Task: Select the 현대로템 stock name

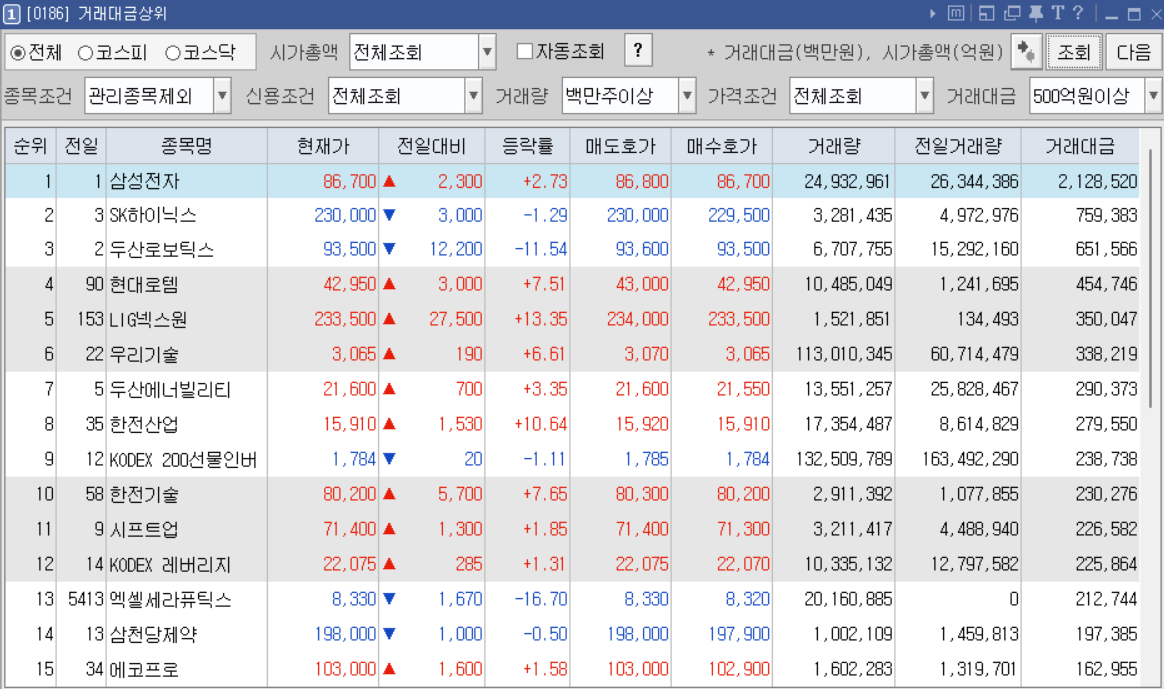Action: [x=145, y=284]
